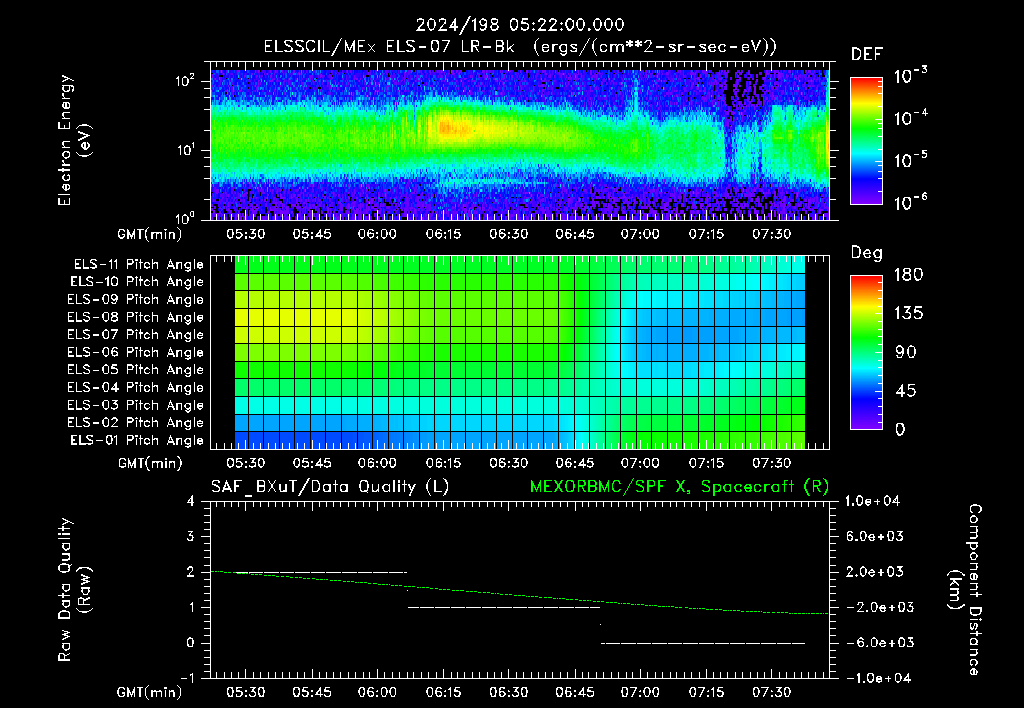This screenshot has width=1024, height=708.
Task: Click the Deg pitch angle color bar
Action: [x=867, y=352]
